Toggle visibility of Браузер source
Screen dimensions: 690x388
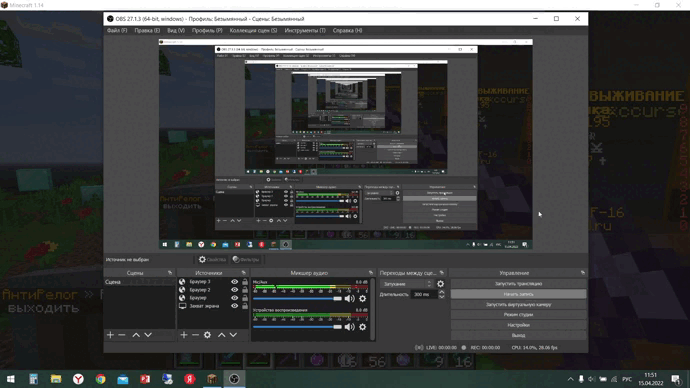click(234, 298)
